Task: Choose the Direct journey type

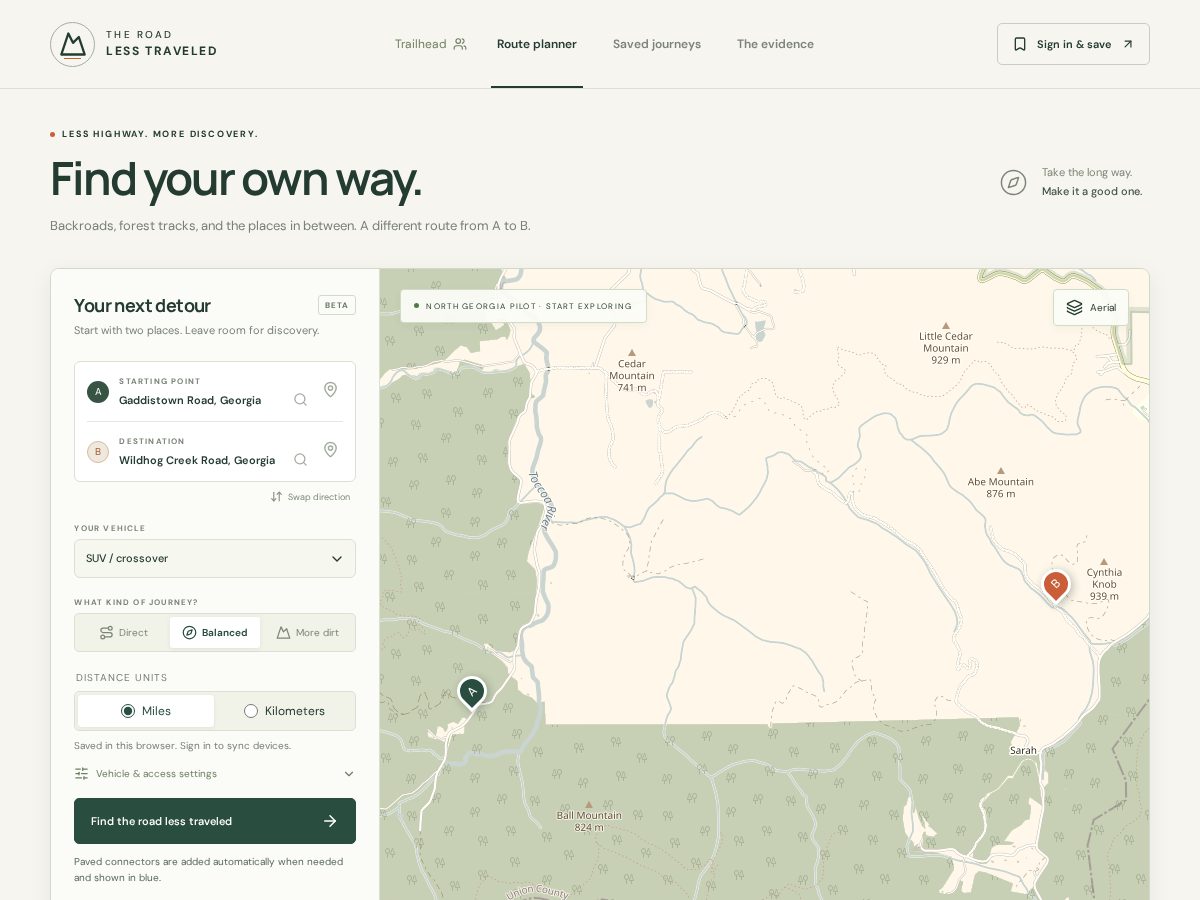Action: coord(124,632)
